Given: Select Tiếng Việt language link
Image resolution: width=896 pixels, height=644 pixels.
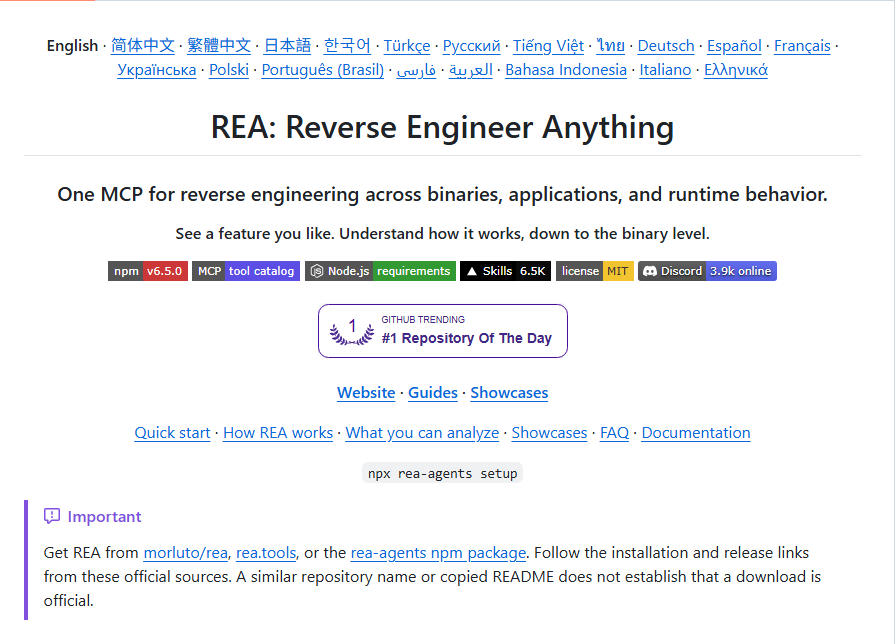Looking at the screenshot, I should [548, 46].
